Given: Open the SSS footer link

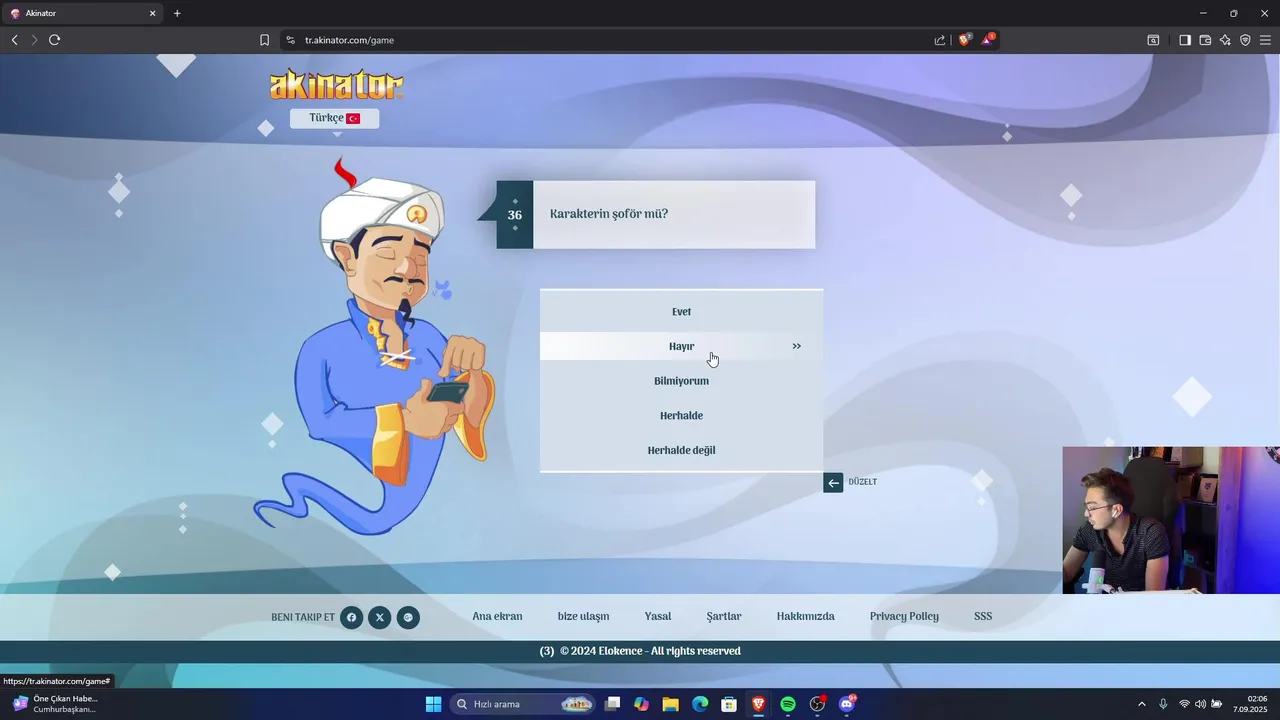Looking at the screenshot, I should click(x=983, y=616).
